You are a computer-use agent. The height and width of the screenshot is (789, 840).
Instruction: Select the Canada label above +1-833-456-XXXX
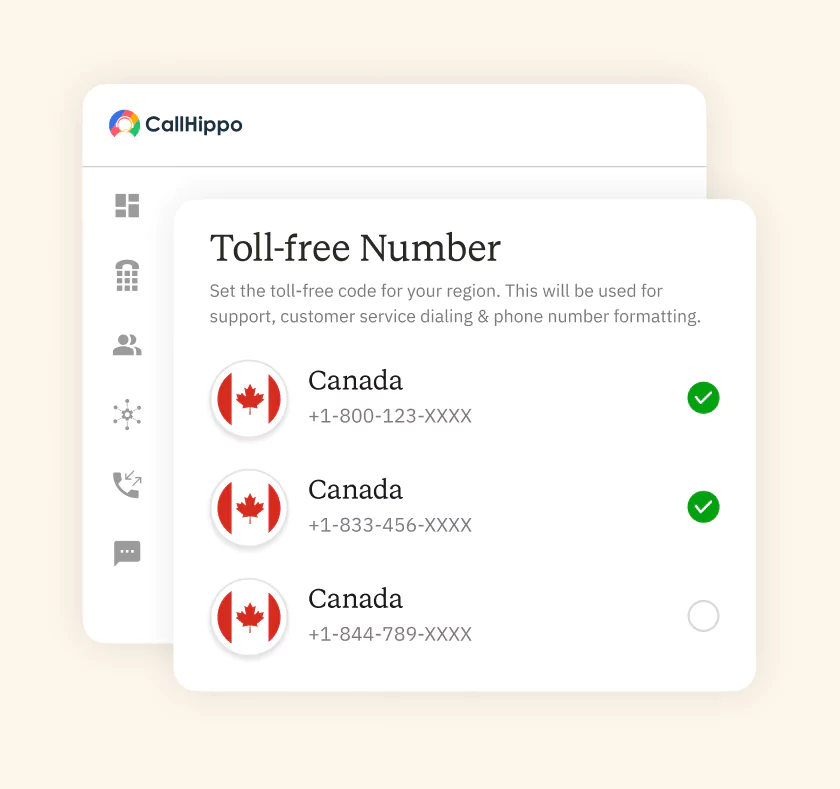[x=355, y=490]
